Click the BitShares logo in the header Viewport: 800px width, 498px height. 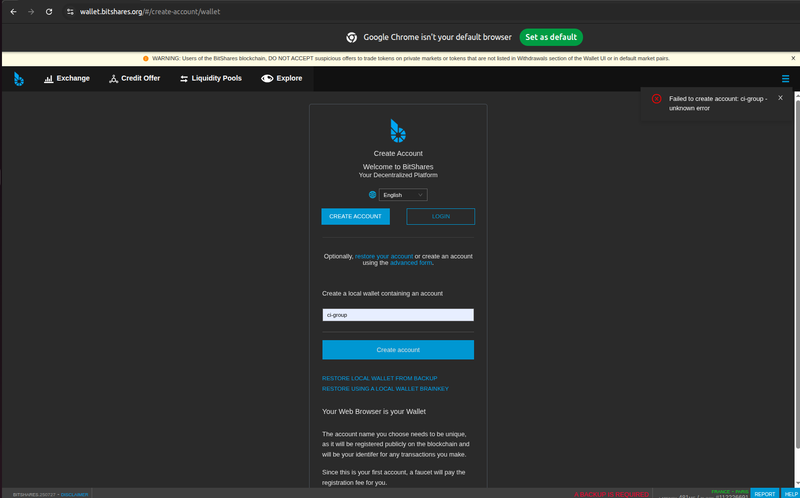coord(19,79)
